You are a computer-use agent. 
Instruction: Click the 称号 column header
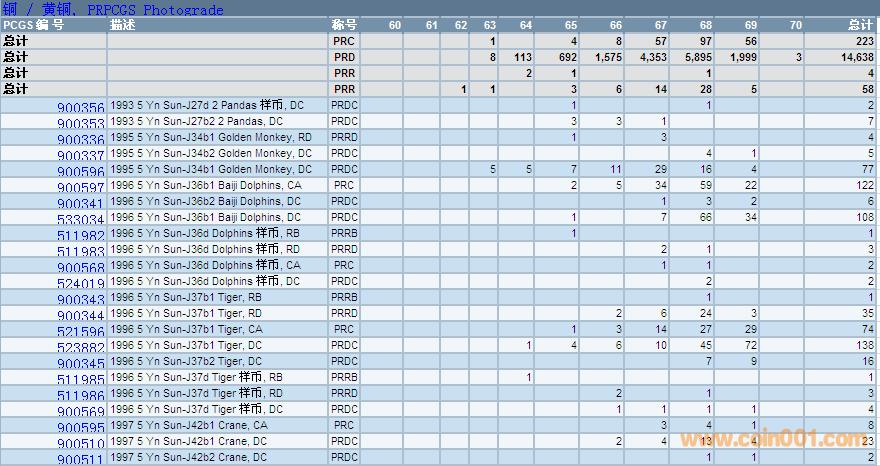[x=343, y=24]
